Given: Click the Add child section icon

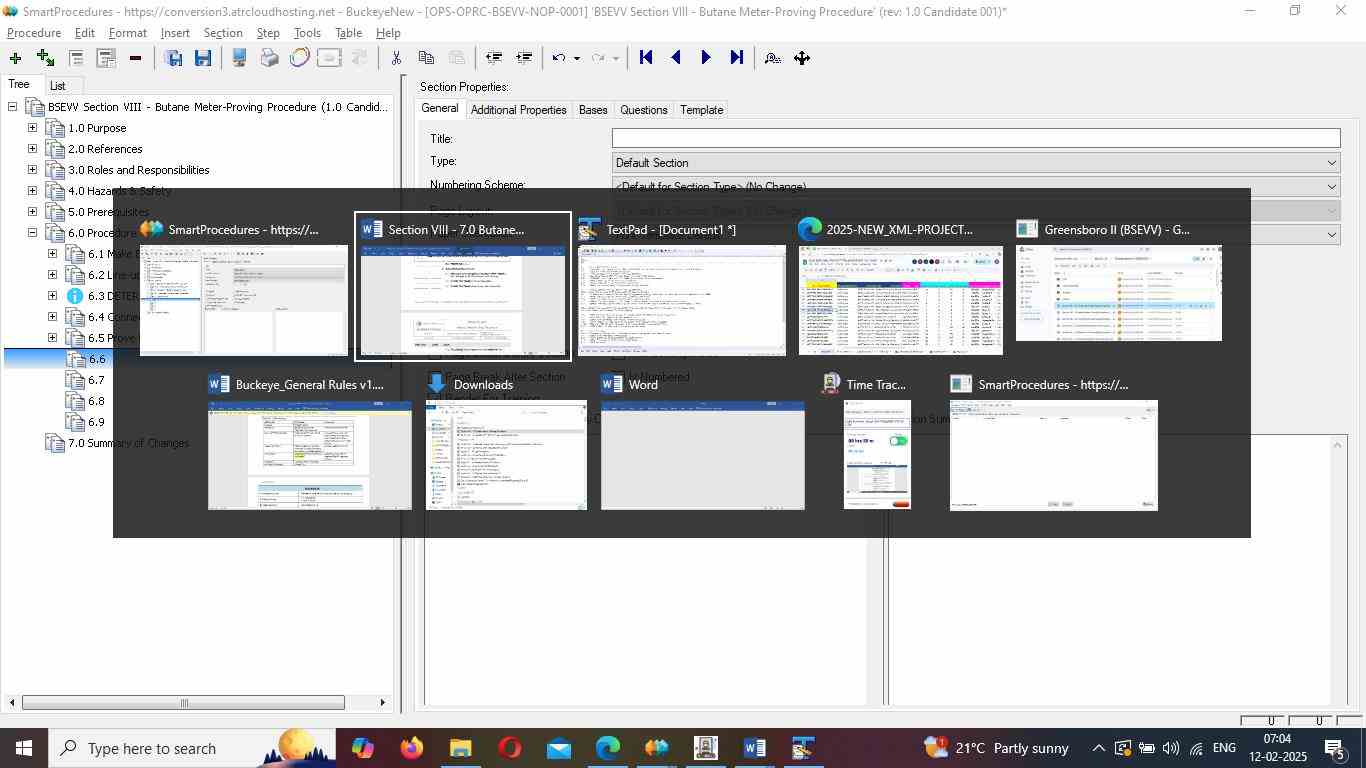Looking at the screenshot, I should click(45, 58).
